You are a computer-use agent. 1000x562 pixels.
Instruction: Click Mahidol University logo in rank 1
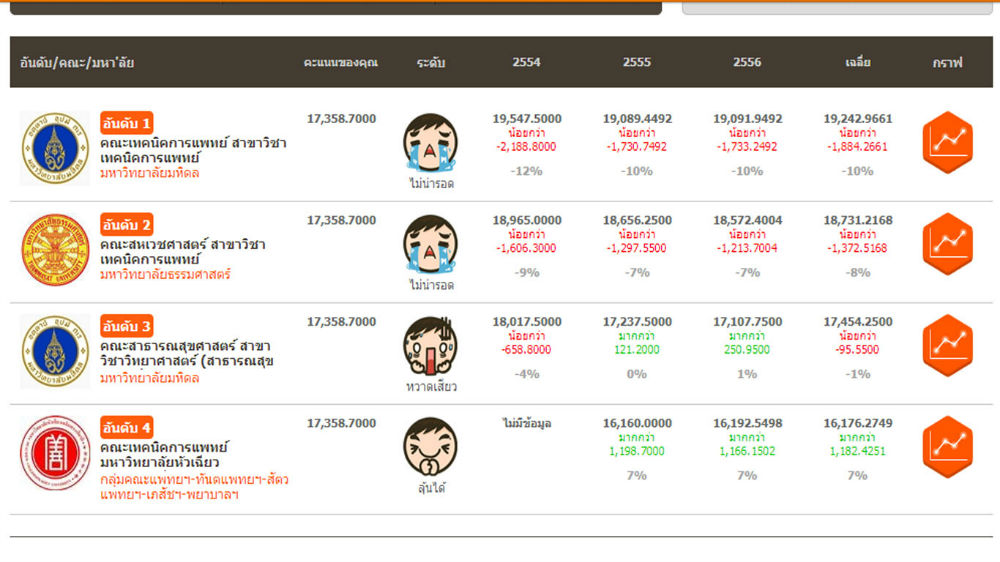coord(55,148)
